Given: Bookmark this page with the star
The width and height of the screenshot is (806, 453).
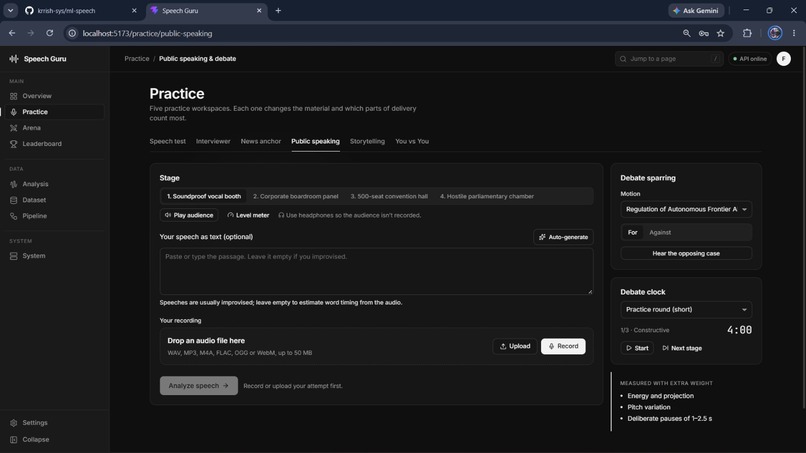Looking at the screenshot, I should point(720,33).
